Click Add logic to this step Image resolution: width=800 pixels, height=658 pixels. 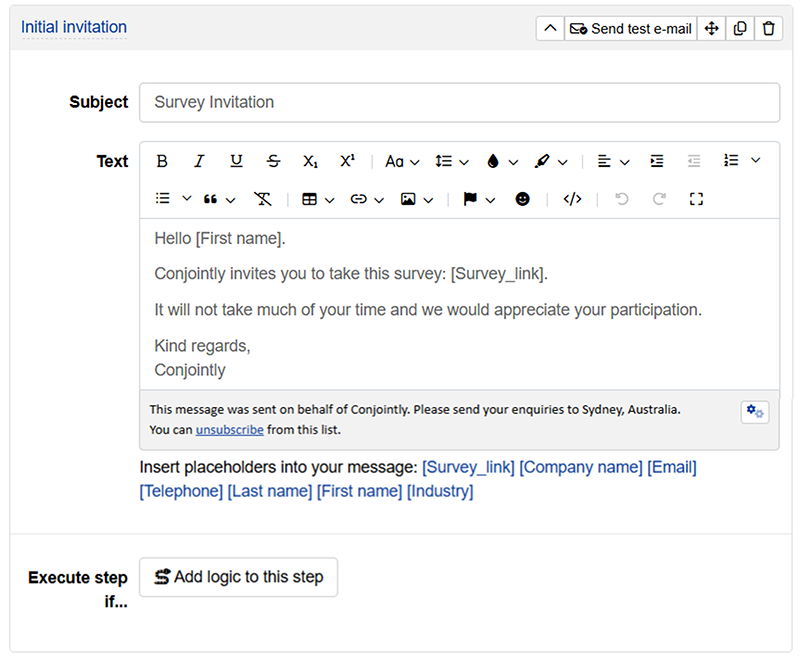(x=238, y=577)
